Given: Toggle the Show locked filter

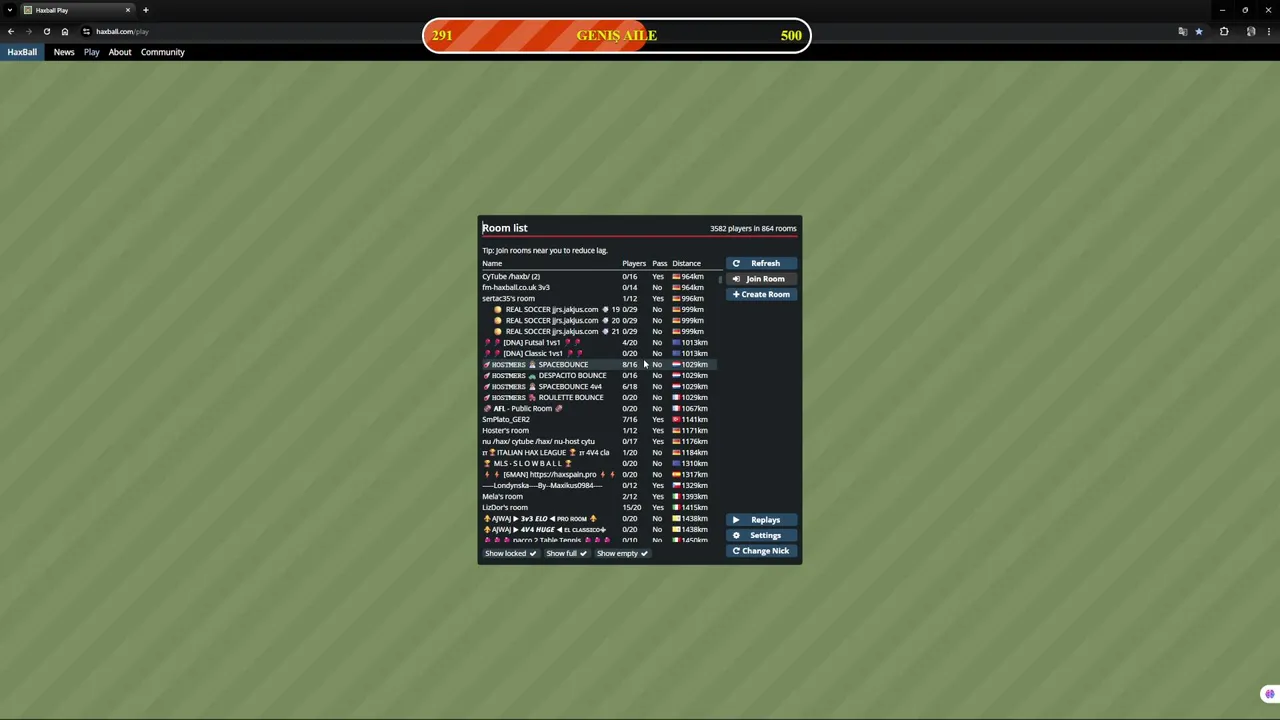Looking at the screenshot, I should (511, 553).
